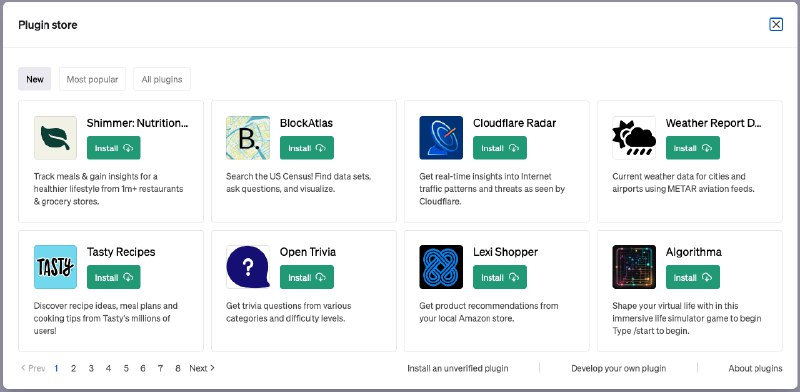Click the Shimmer leaf plugin icon
This screenshot has width=800, height=392.
tap(56, 138)
